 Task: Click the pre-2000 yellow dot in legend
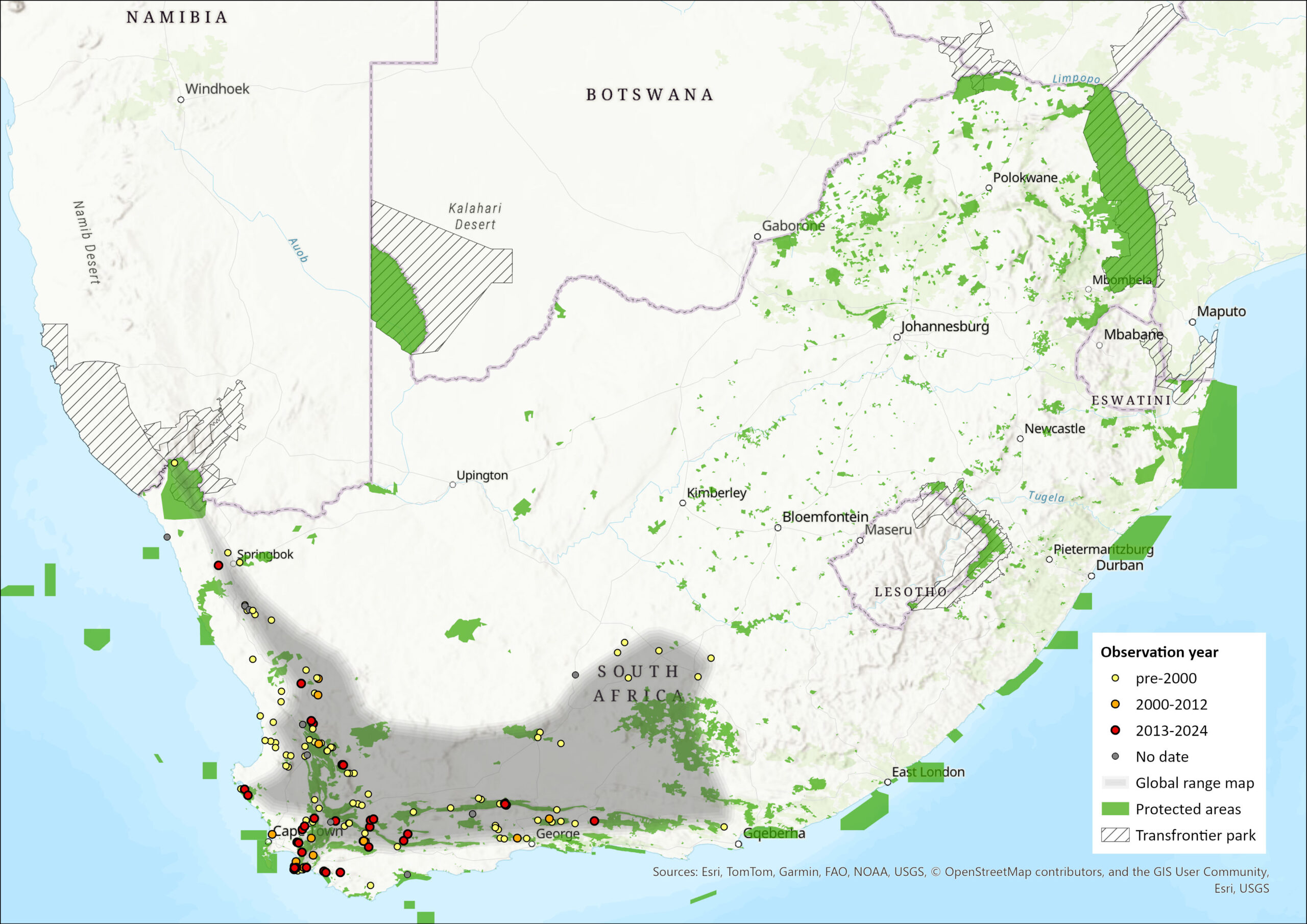pyautogui.click(x=1115, y=678)
